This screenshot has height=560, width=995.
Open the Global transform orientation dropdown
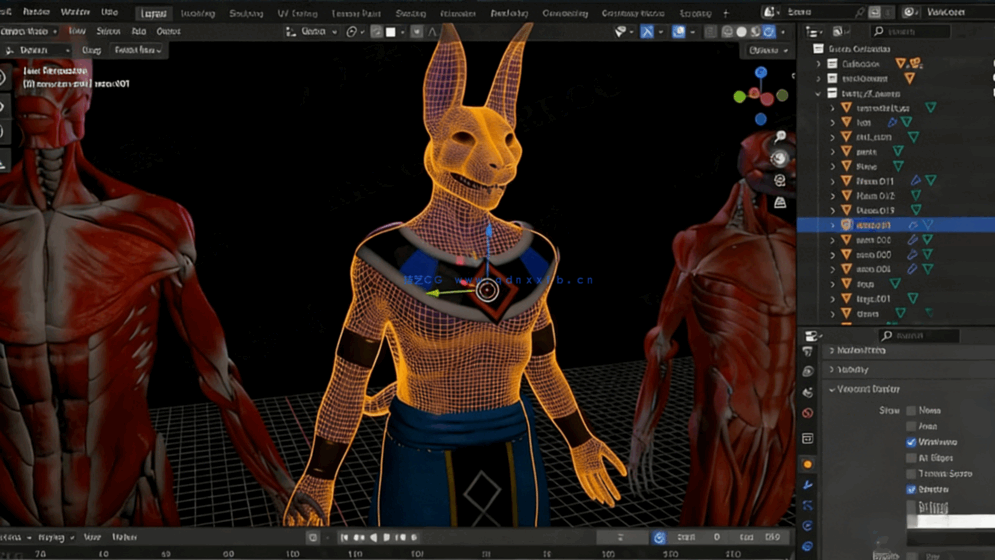pyautogui.click(x=312, y=31)
